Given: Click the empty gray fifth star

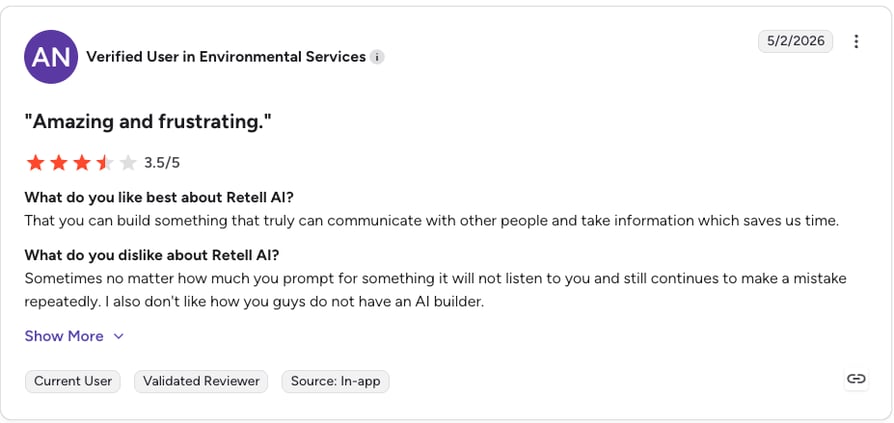Looking at the screenshot, I should 129,163.
